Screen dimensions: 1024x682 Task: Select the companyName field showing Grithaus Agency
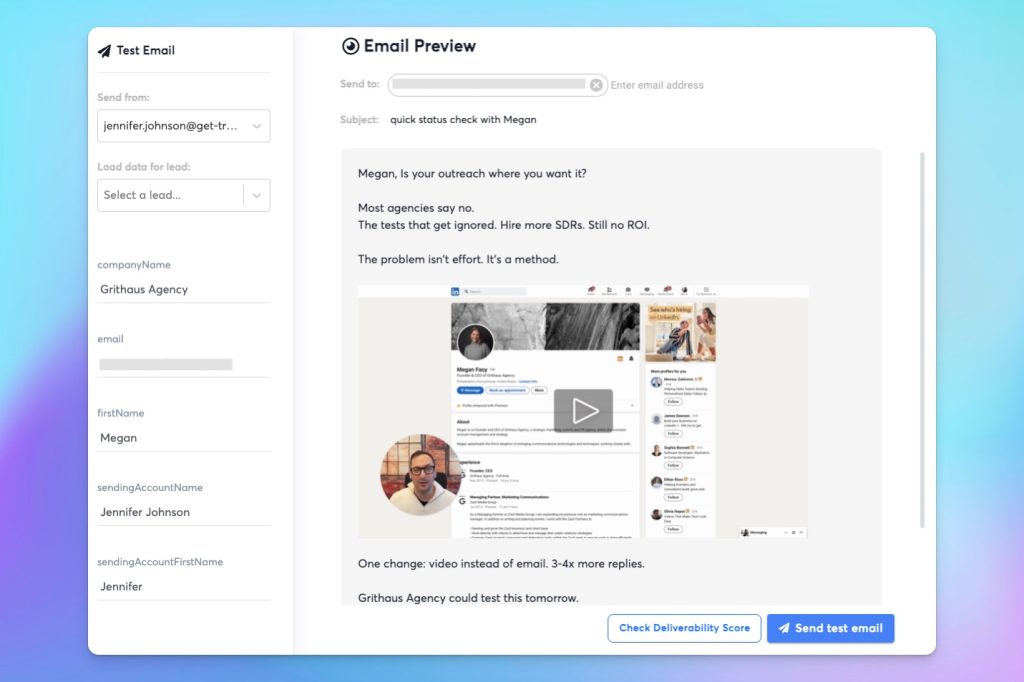[x=183, y=289]
